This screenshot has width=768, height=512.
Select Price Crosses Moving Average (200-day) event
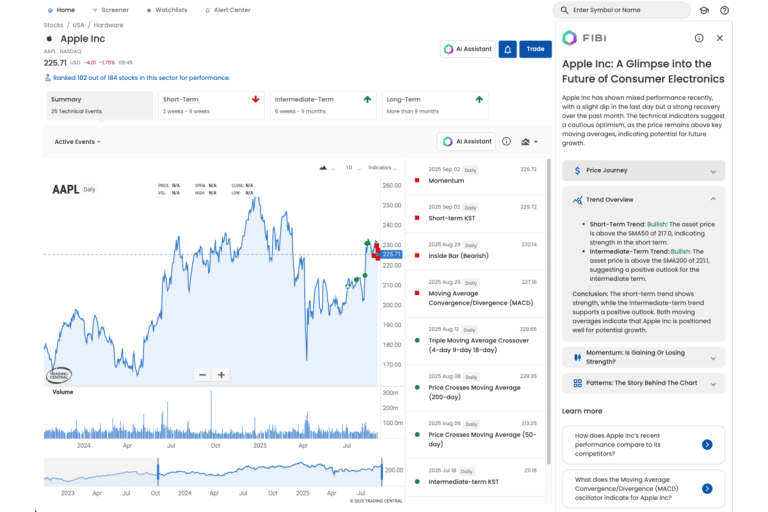(475, 388)
